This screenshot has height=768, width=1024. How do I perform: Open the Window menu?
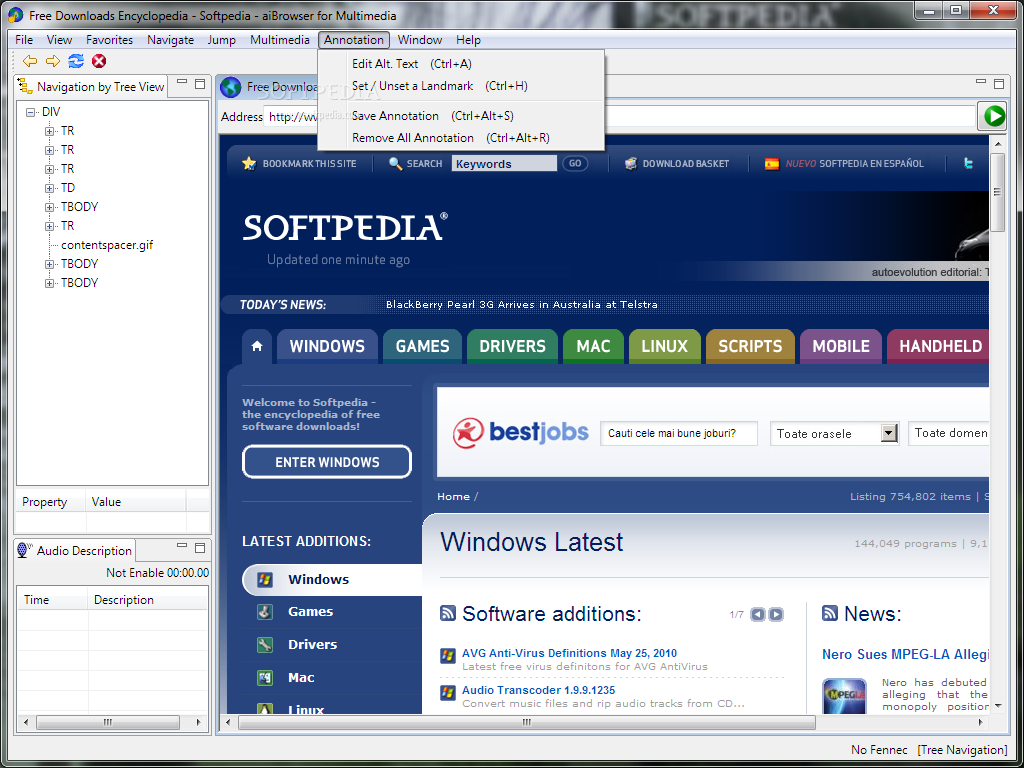tap(420, 40)
